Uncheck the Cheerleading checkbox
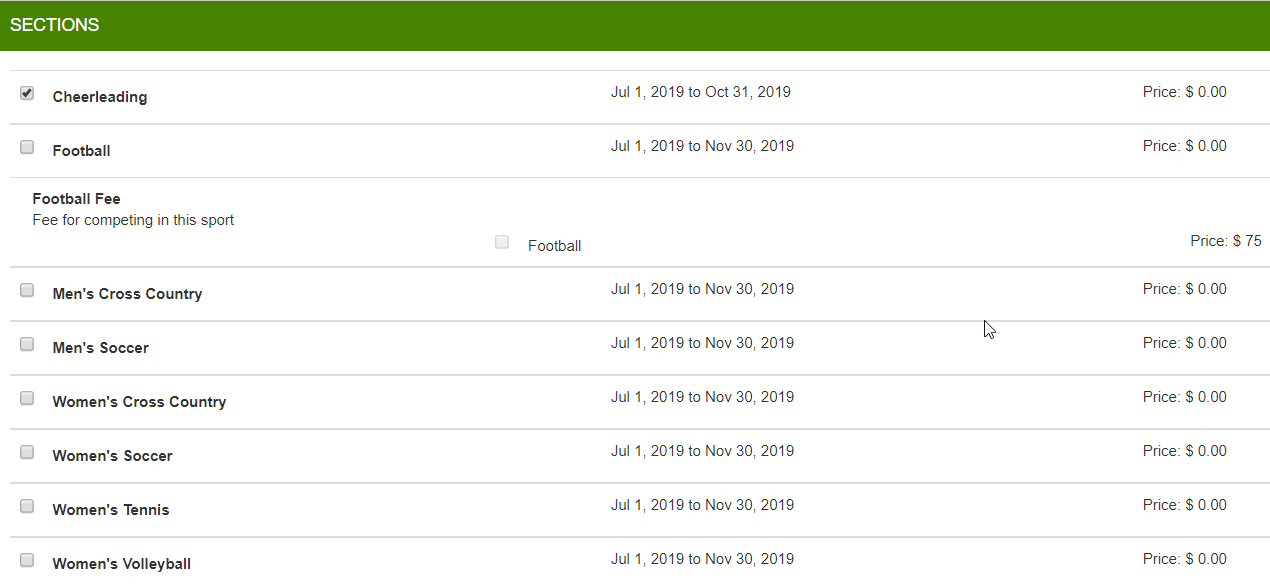 point(27,93)
